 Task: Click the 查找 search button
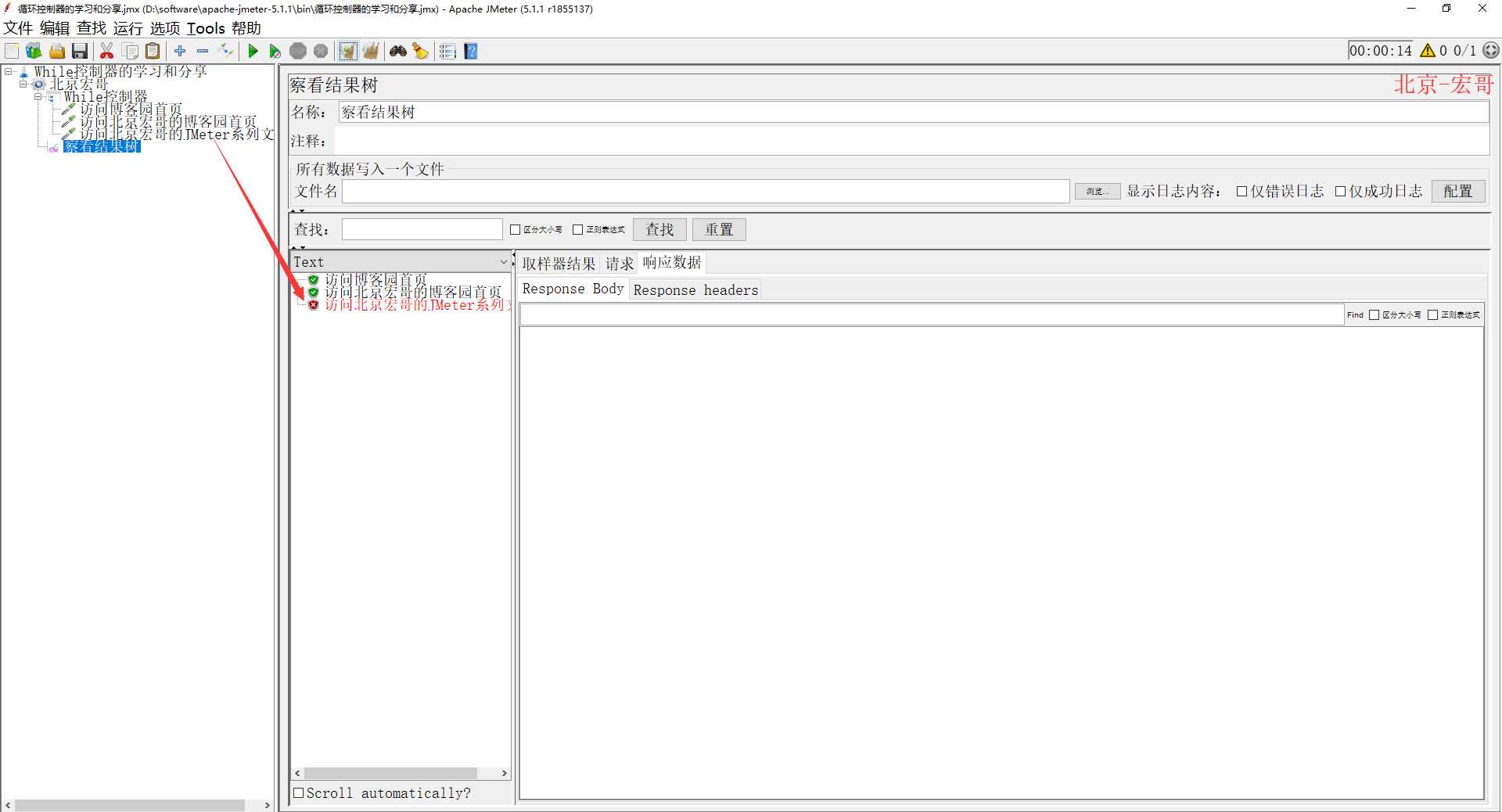pyautogui.click(x=659, y=230)
